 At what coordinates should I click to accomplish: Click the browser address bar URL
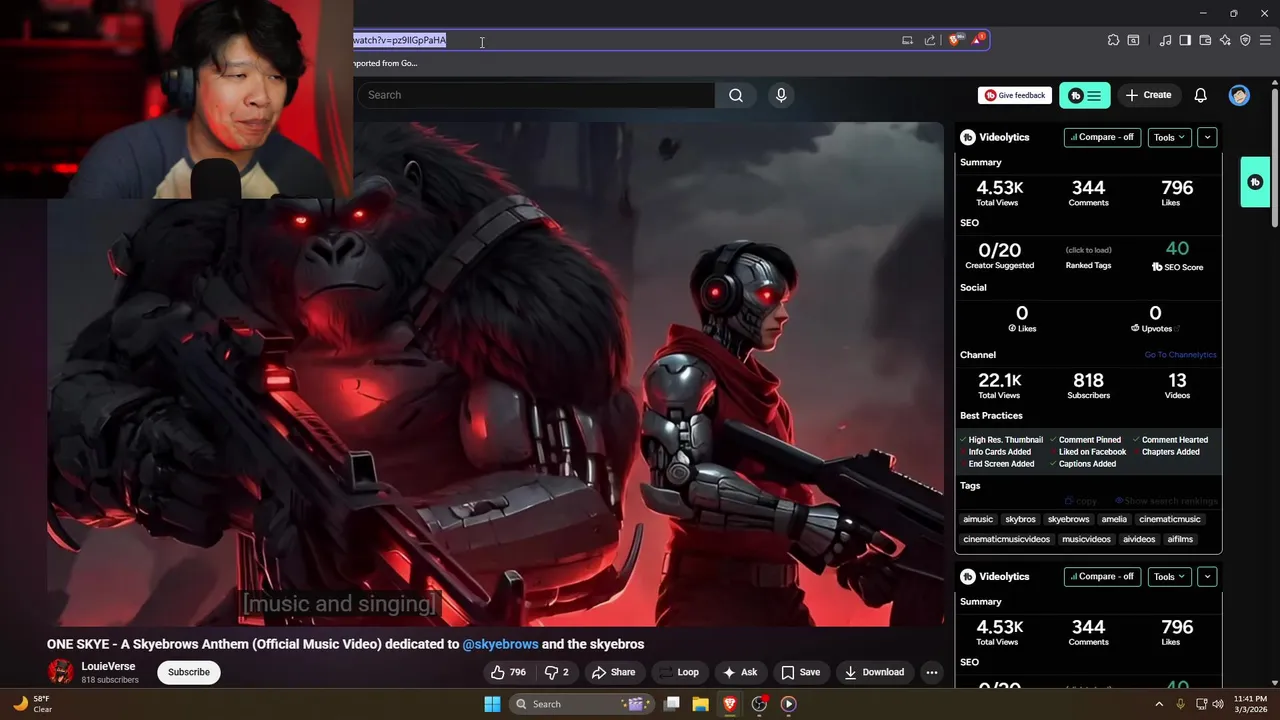(400, 40)
